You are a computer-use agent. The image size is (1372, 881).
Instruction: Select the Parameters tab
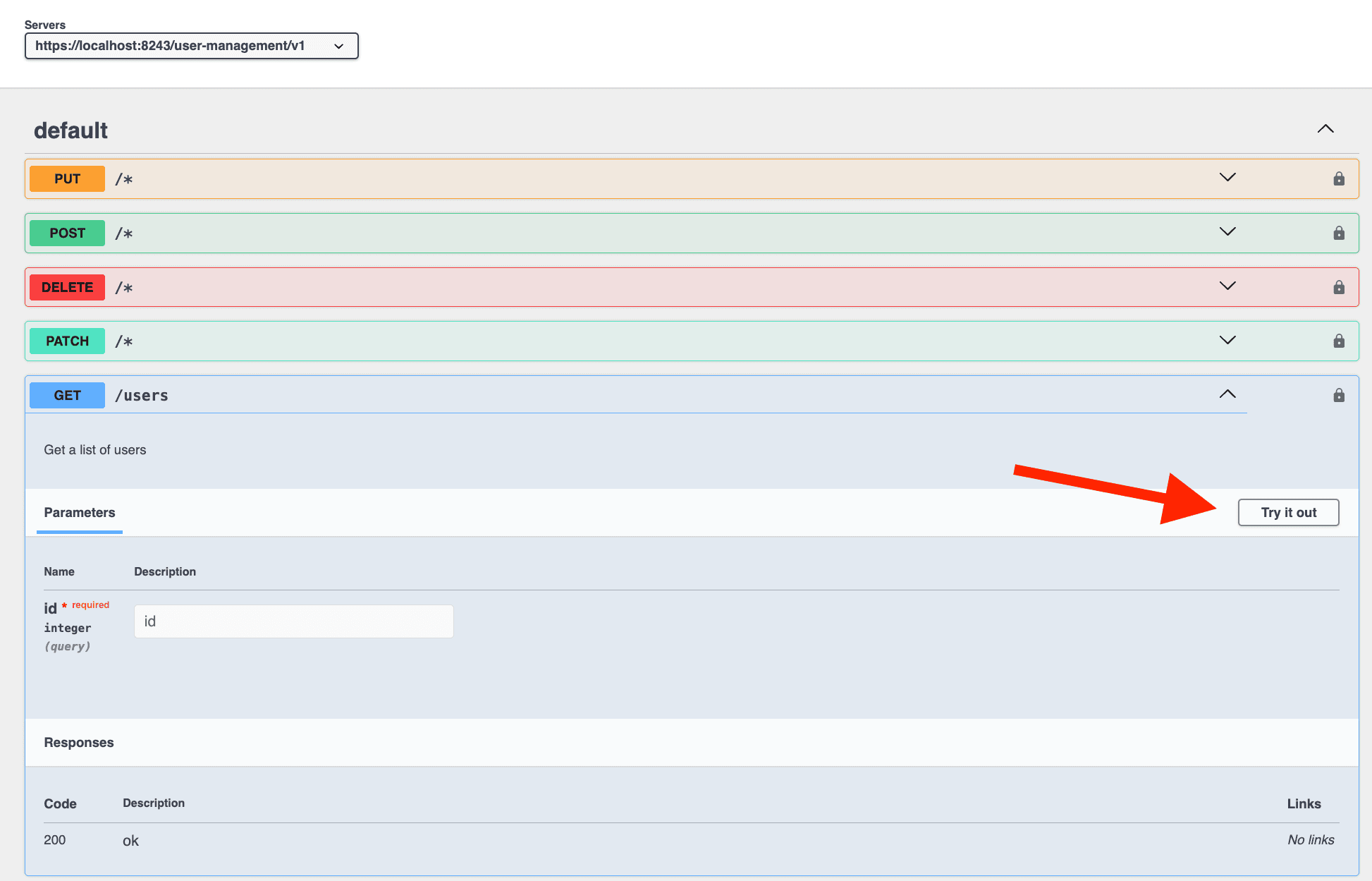[79, 512]
